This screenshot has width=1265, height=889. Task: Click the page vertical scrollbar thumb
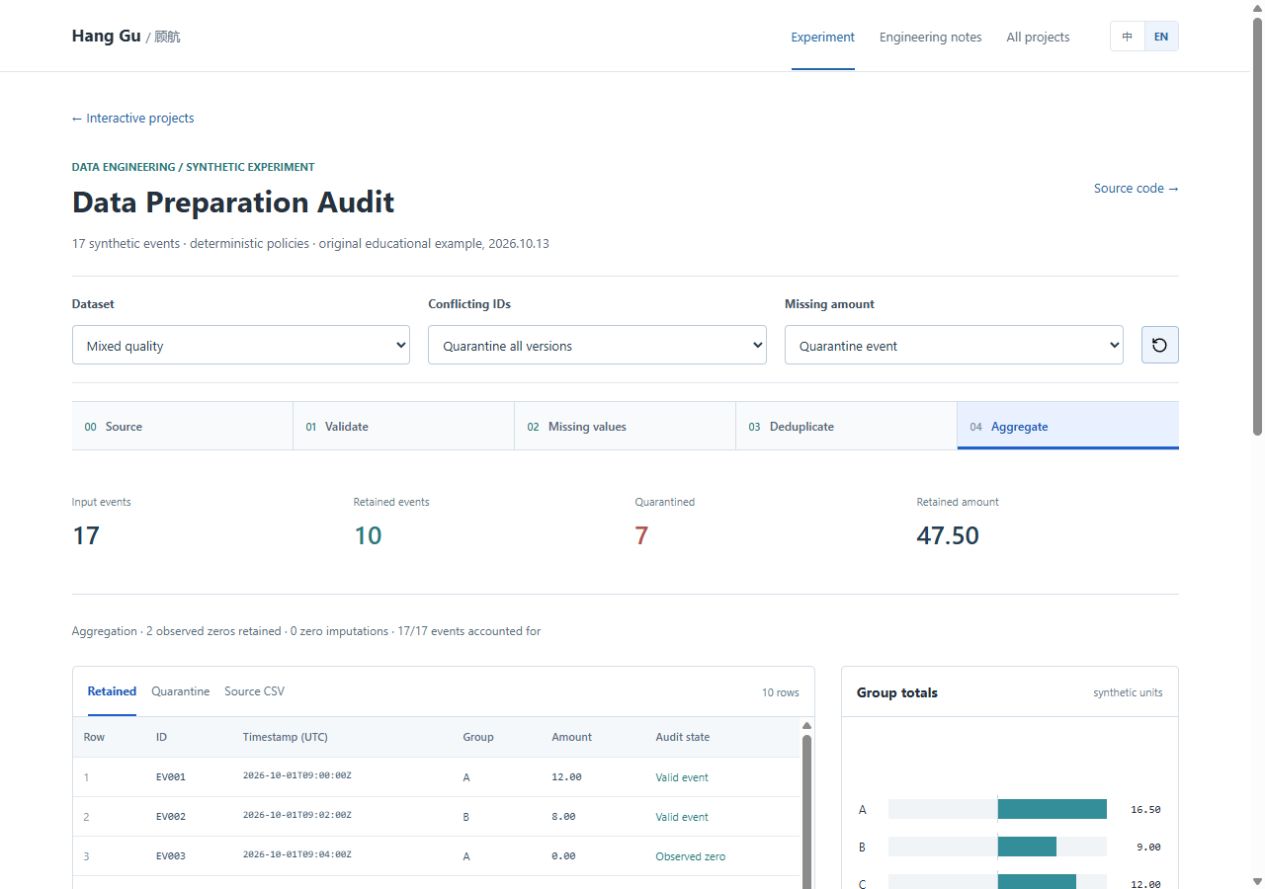tap(1257, 226)
